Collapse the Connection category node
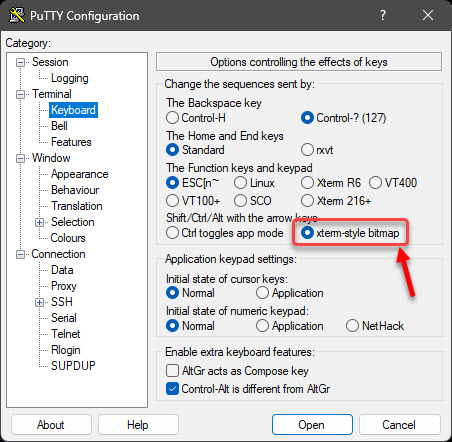Viewport: 452px width, 442px height. (21, 254)
